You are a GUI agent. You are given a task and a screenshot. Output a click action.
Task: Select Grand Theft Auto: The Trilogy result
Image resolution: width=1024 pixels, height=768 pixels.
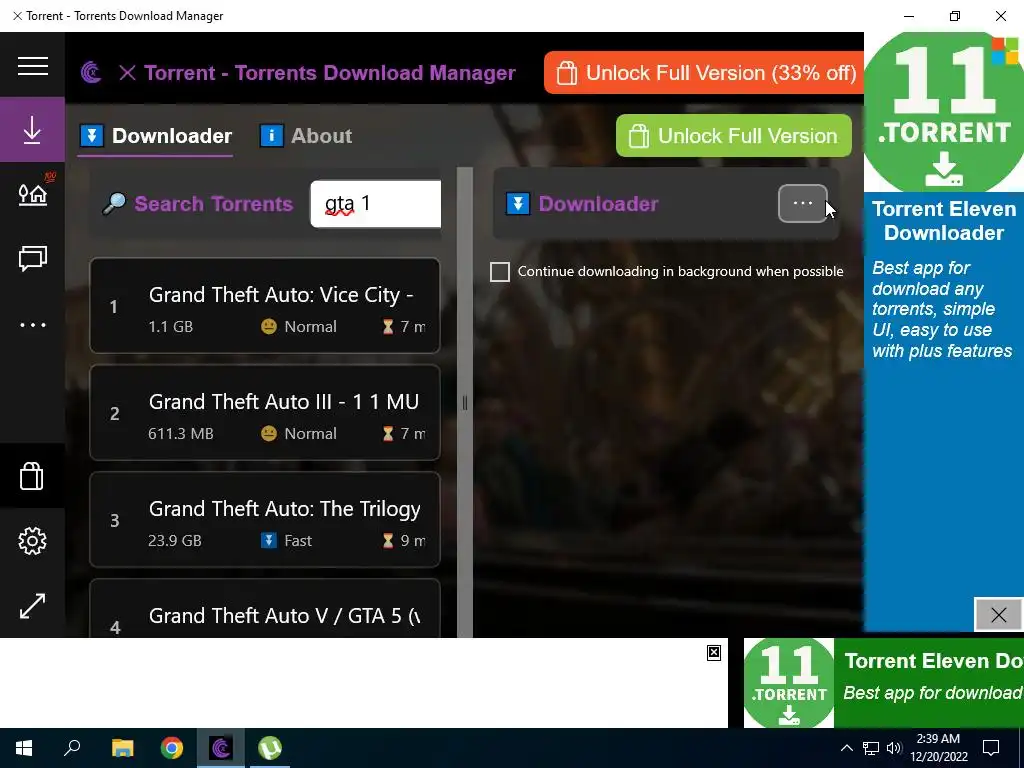tap(264, 520)
